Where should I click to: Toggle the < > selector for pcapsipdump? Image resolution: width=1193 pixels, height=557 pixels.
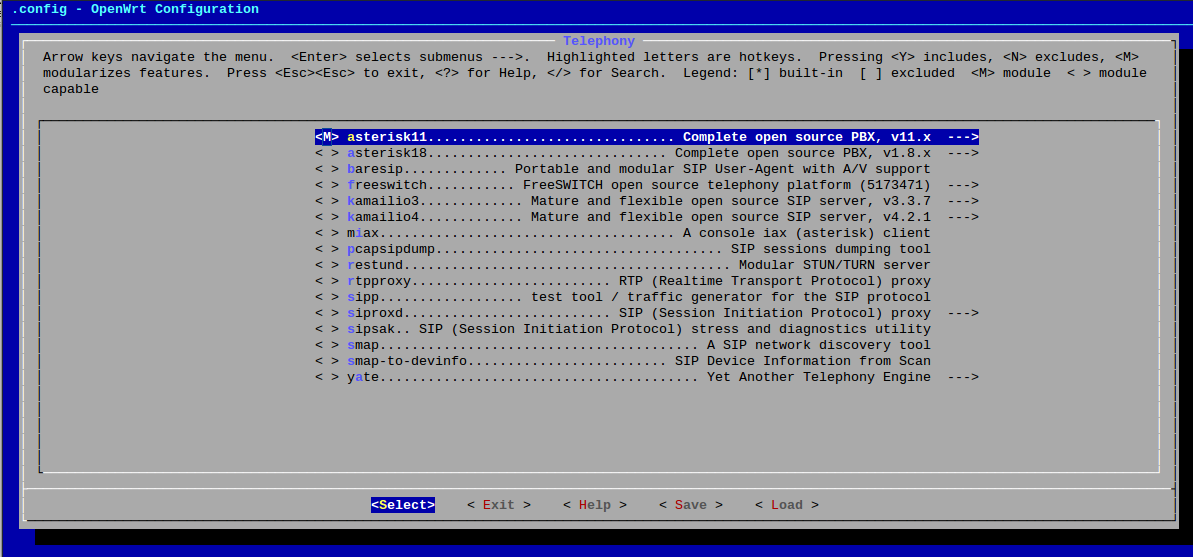[x=326, y=249]
